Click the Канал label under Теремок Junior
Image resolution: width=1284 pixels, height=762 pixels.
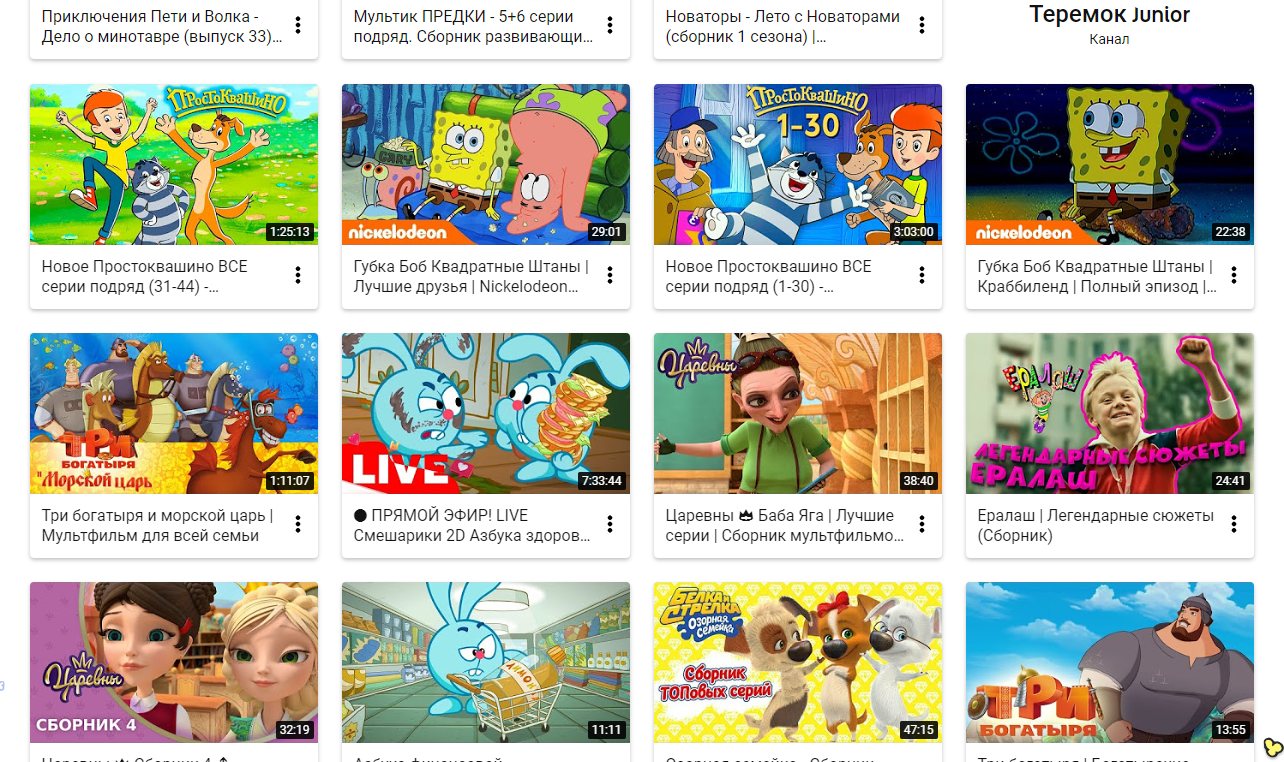point(1110,40)
